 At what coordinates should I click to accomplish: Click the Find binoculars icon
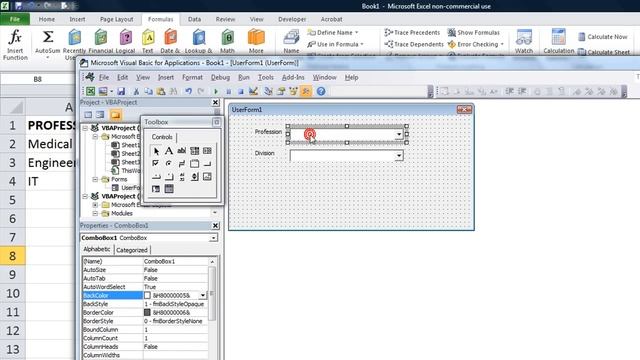point(173,91)
